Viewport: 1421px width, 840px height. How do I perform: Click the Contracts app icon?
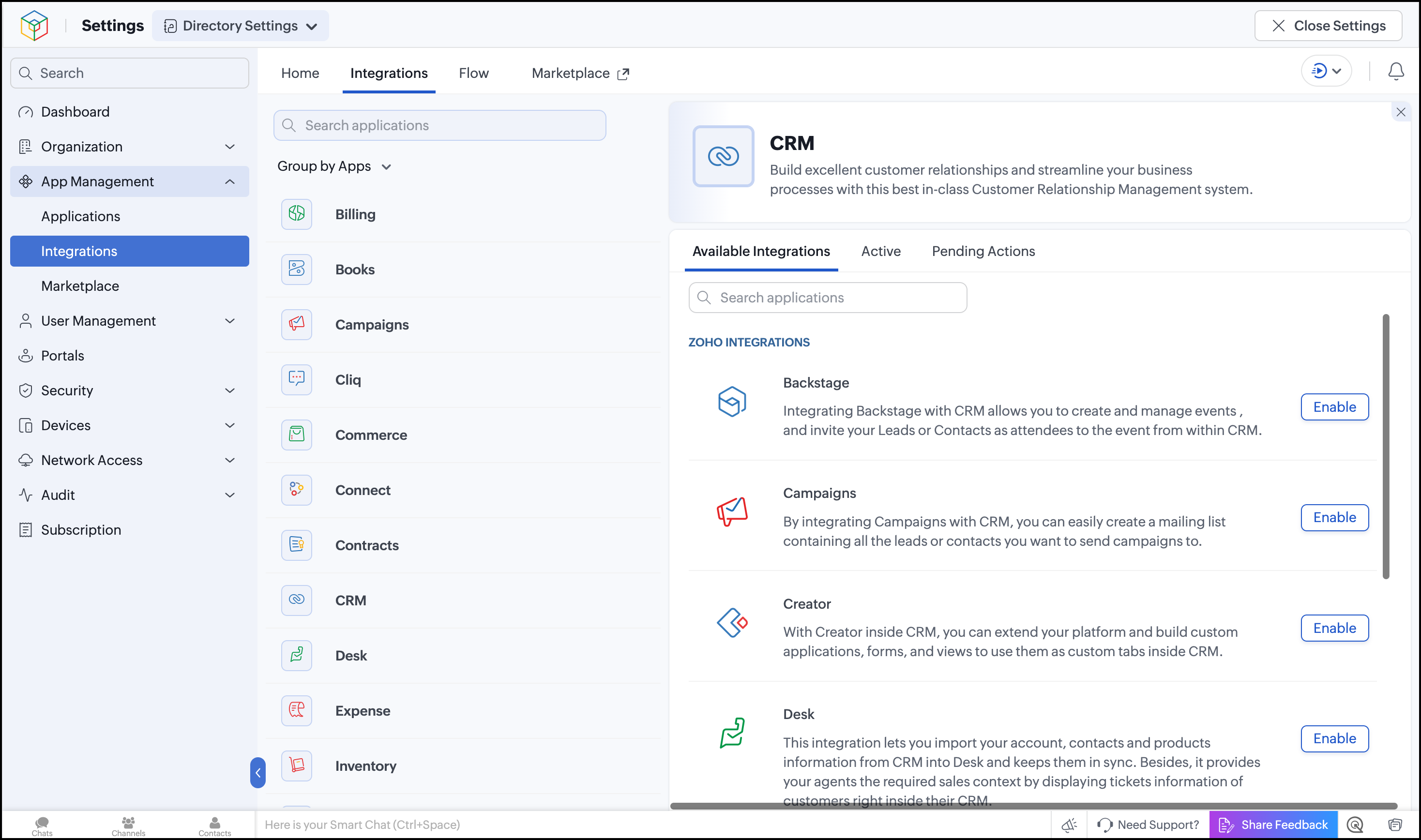point(296,545)
